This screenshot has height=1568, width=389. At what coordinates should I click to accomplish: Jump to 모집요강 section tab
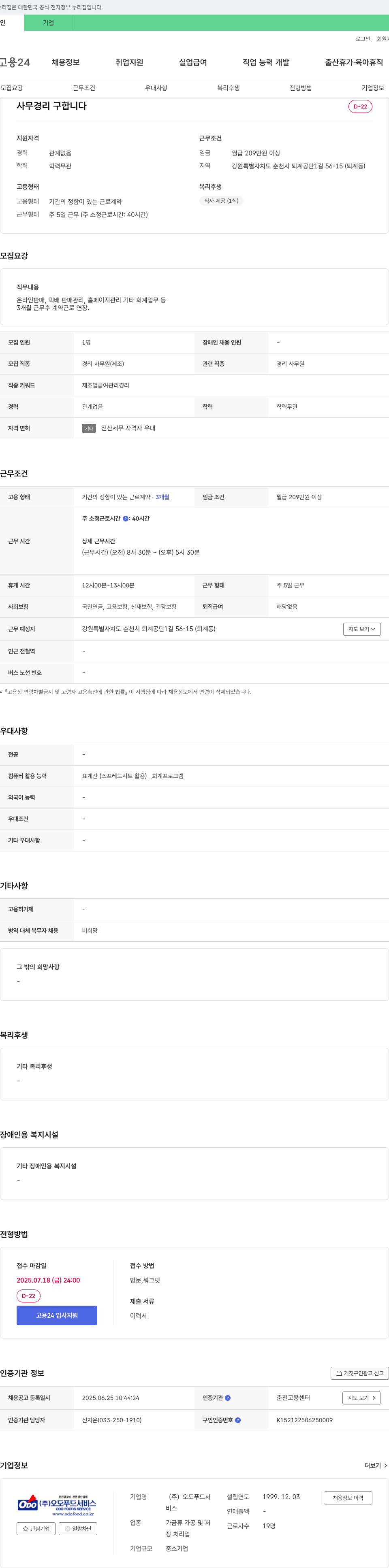(12, 88)
